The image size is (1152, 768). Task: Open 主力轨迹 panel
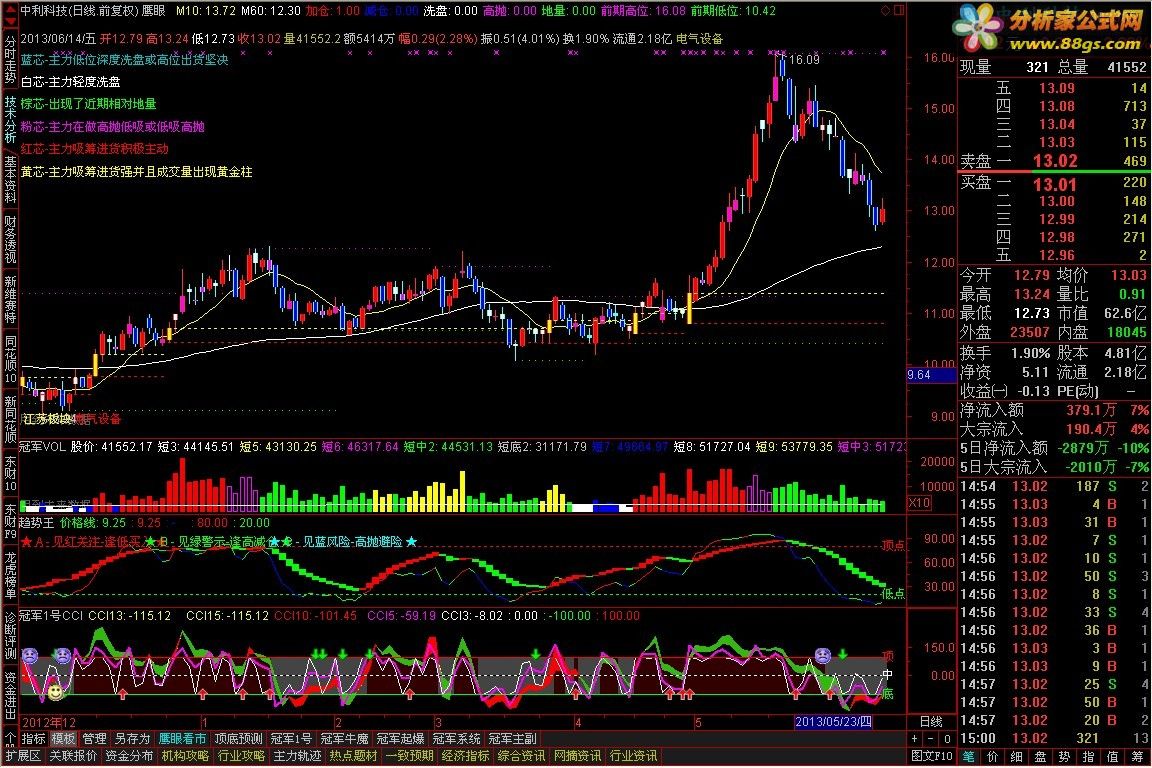(x=297, y=756)
